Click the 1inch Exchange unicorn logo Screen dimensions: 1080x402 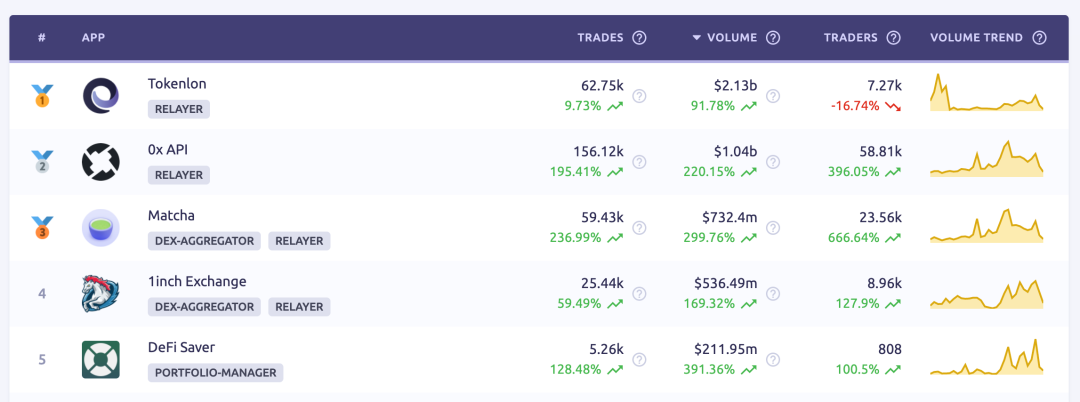[x=100, y=294]
